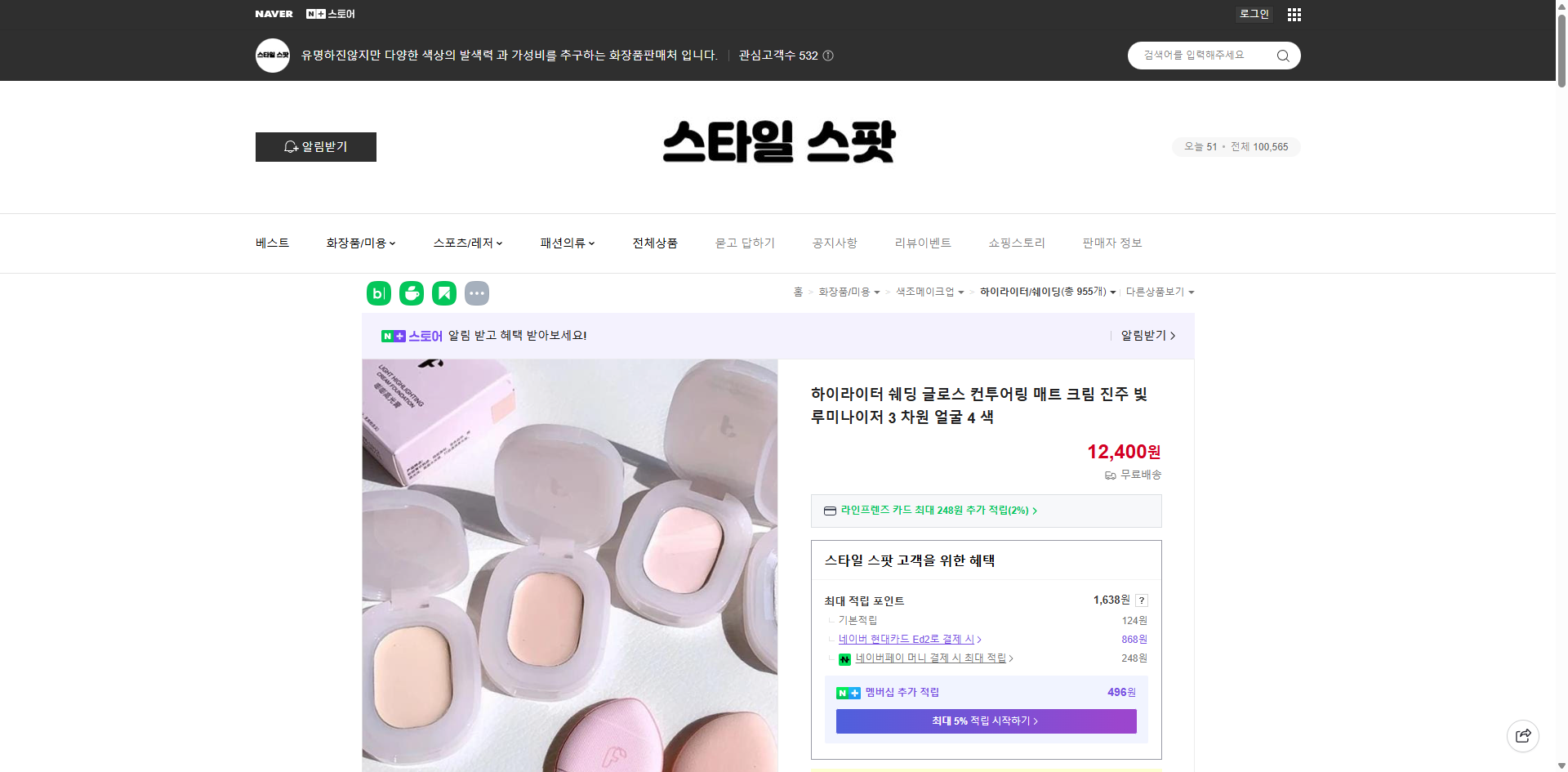Expand the 화장품/미용 navigation dropdown

pos(360,243)
